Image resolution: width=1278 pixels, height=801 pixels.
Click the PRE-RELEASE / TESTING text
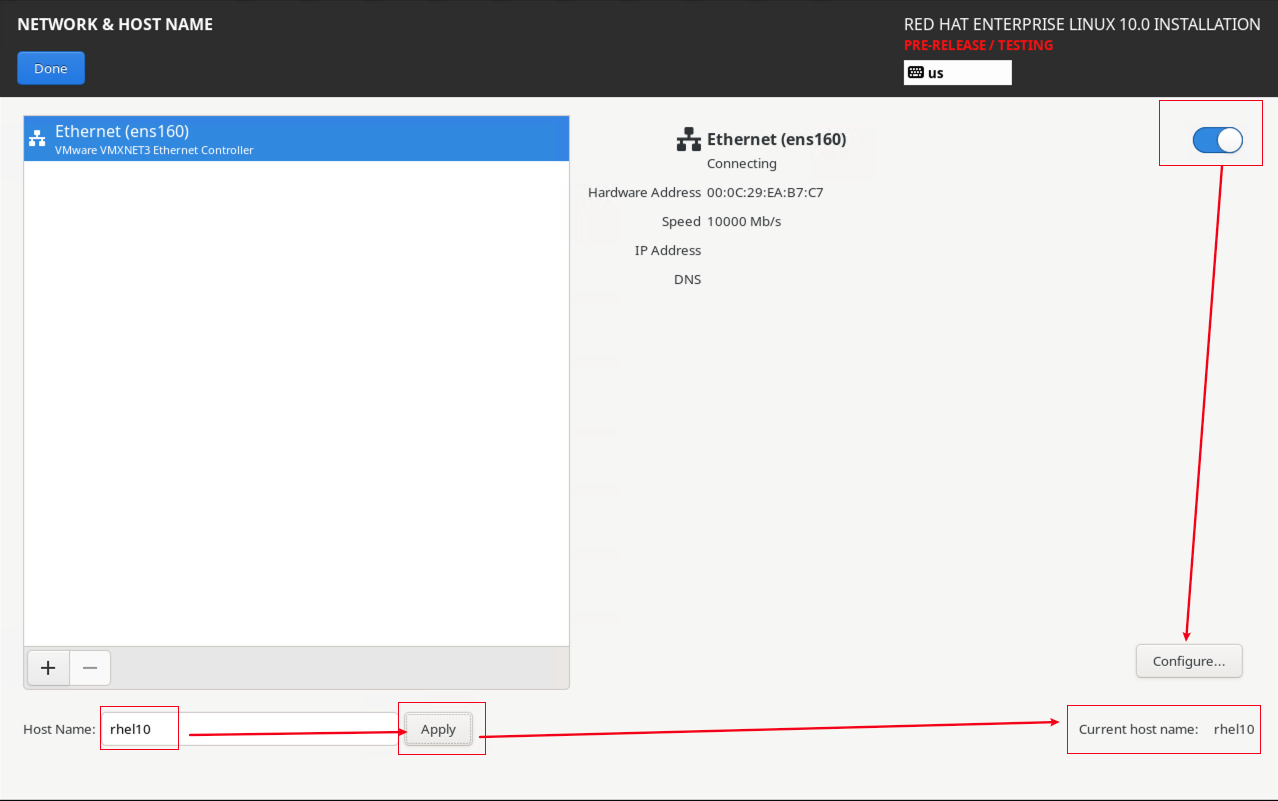(978, 45)
